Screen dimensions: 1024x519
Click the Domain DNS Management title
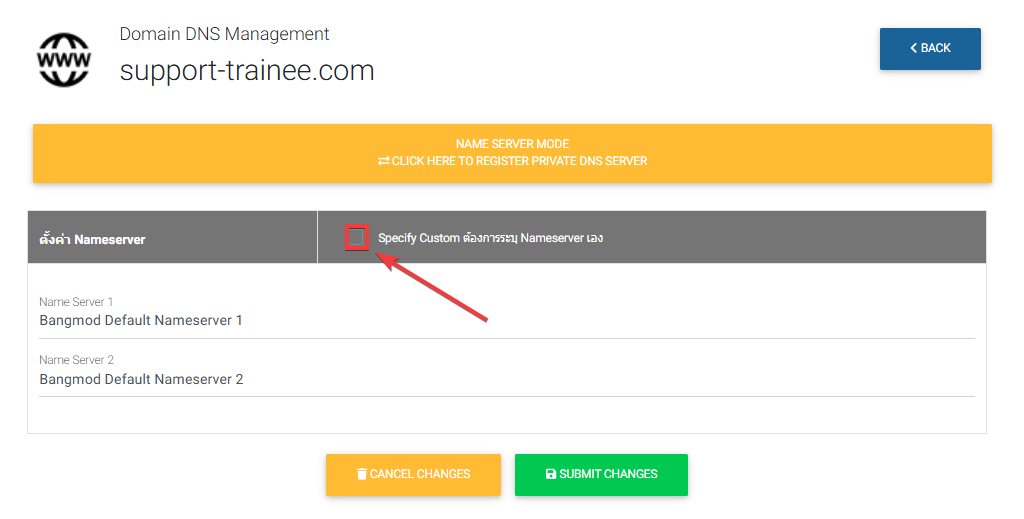[224, 34]
